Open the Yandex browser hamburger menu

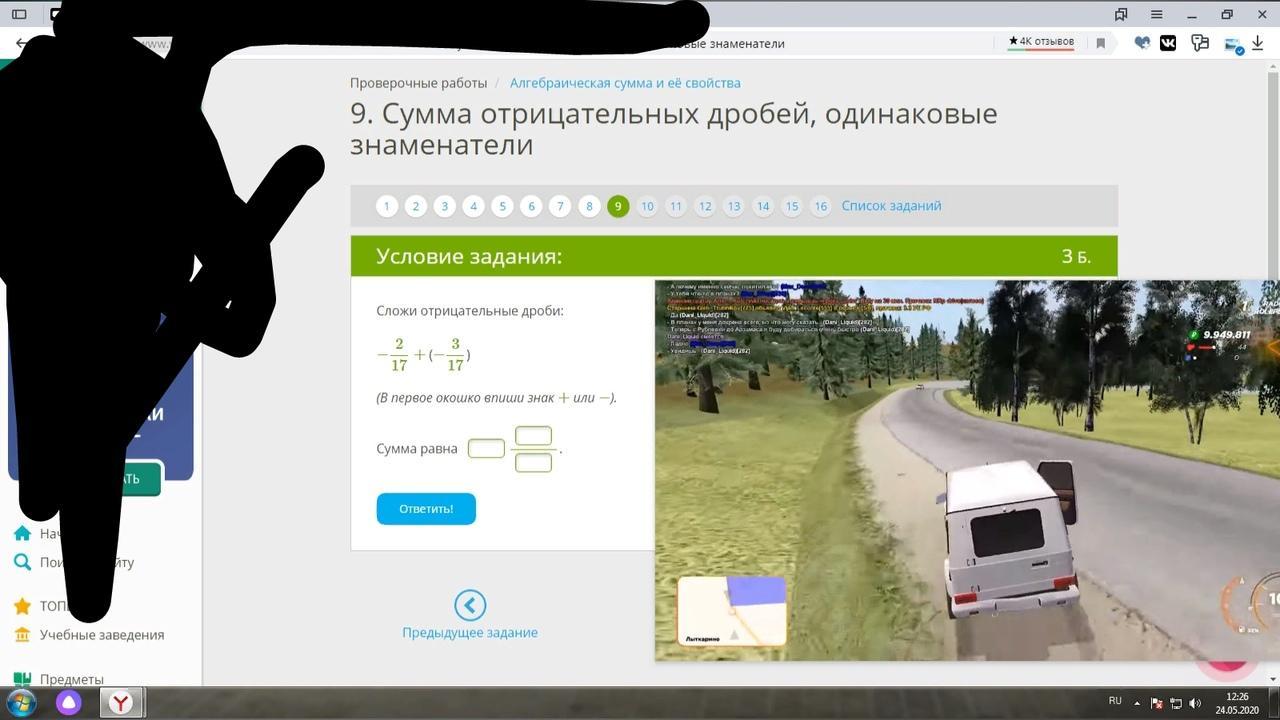1156,15
